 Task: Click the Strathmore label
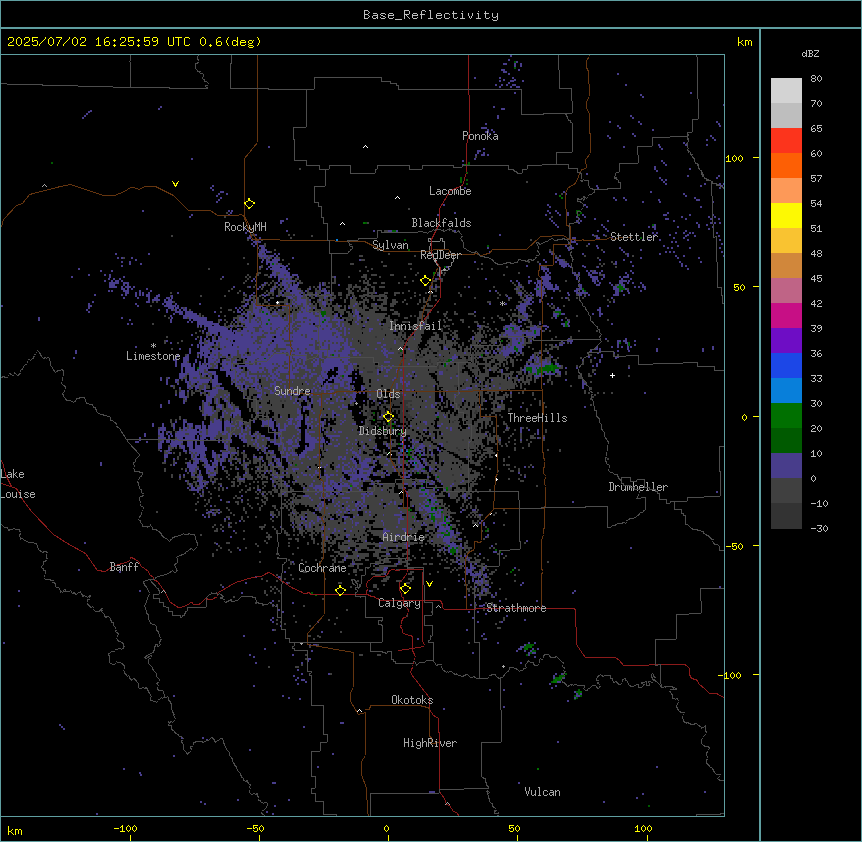(516, 608)
